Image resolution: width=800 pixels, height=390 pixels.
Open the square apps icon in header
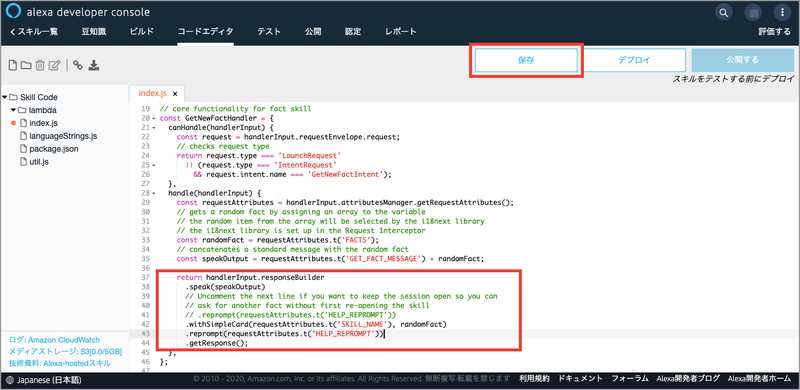click(x=753, y=12)
